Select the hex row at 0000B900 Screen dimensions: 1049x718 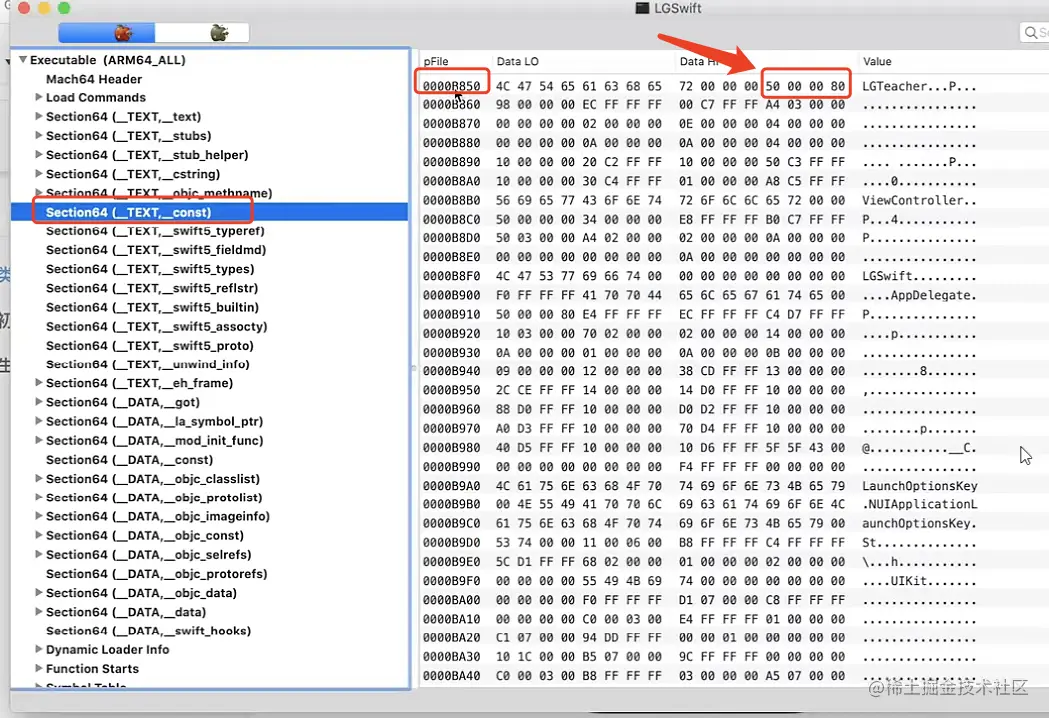click(x=734, y=295)
